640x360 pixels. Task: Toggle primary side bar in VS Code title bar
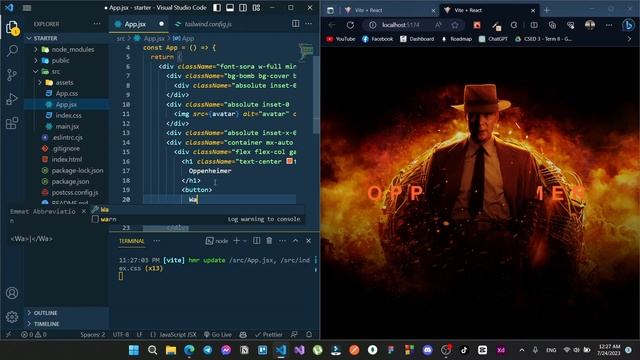point(217,8)
